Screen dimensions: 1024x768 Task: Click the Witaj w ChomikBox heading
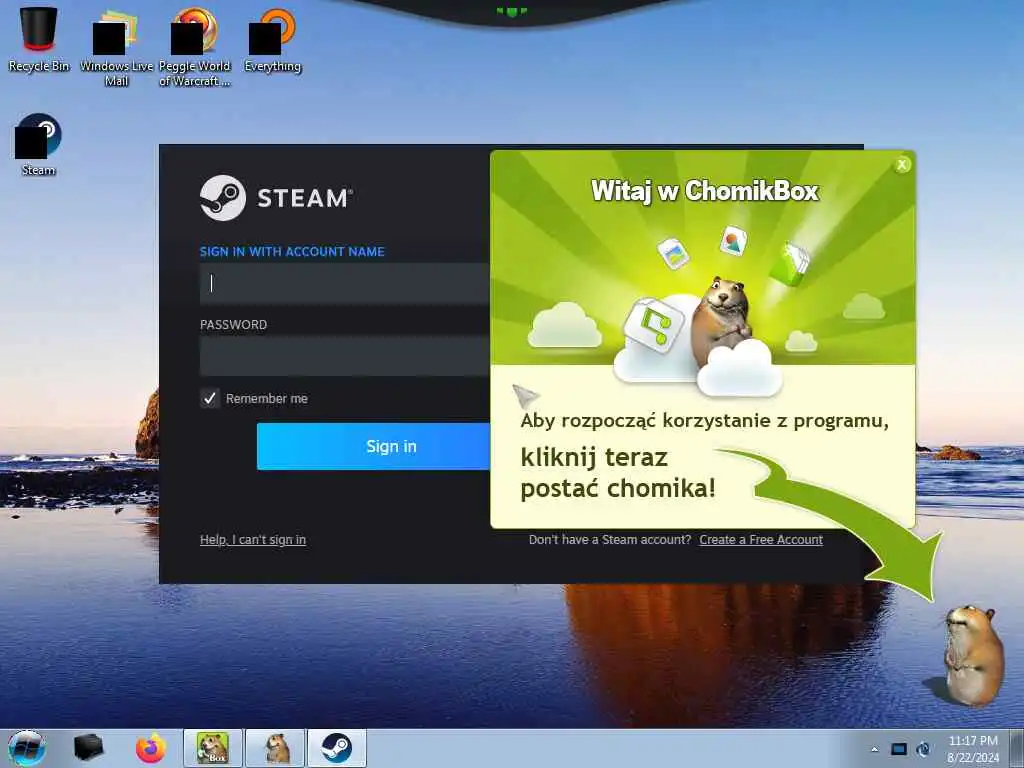coord(705,191)
